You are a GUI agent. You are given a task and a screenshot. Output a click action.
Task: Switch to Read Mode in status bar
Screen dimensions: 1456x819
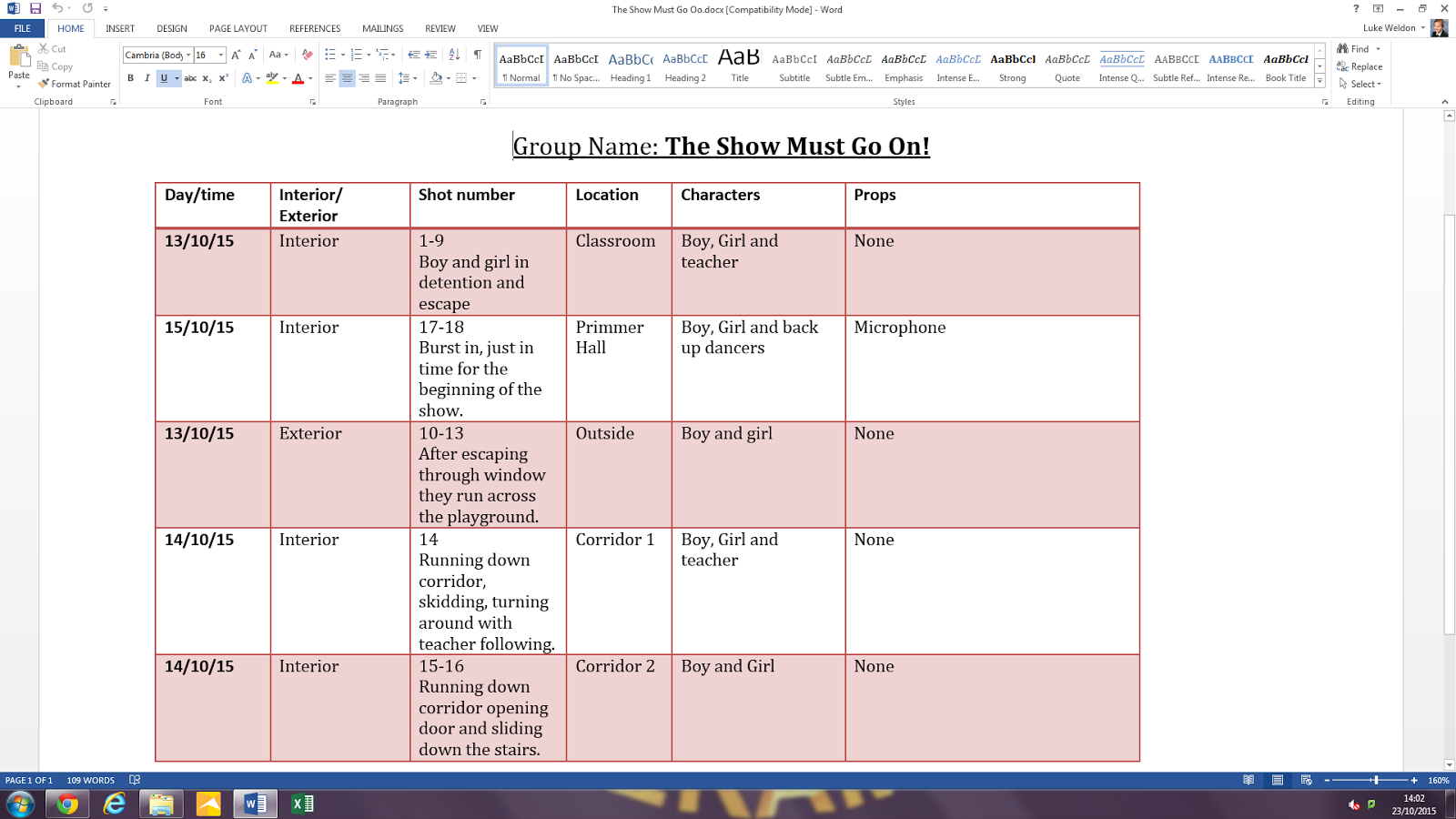tap(1249, 780)
